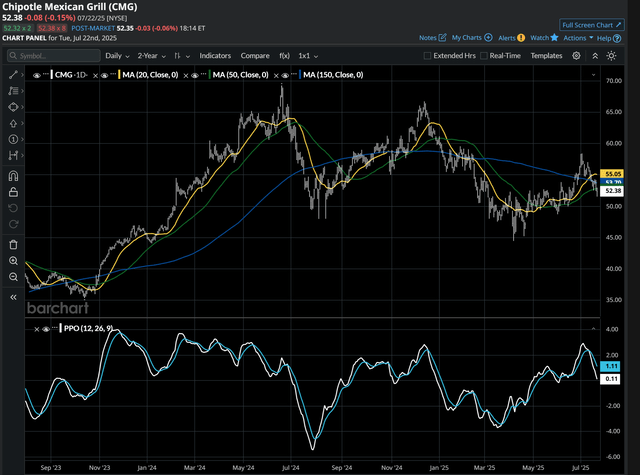Hide the MA (20, Close, 0) line
The width and height of the screenshot is (640, 475).
[104, 75]
